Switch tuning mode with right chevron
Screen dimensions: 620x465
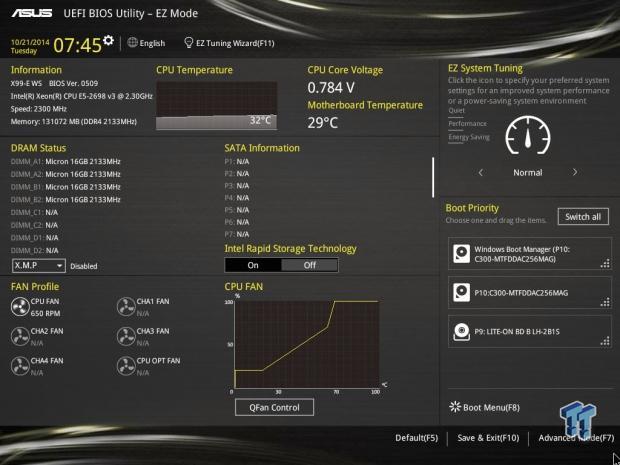575,172
